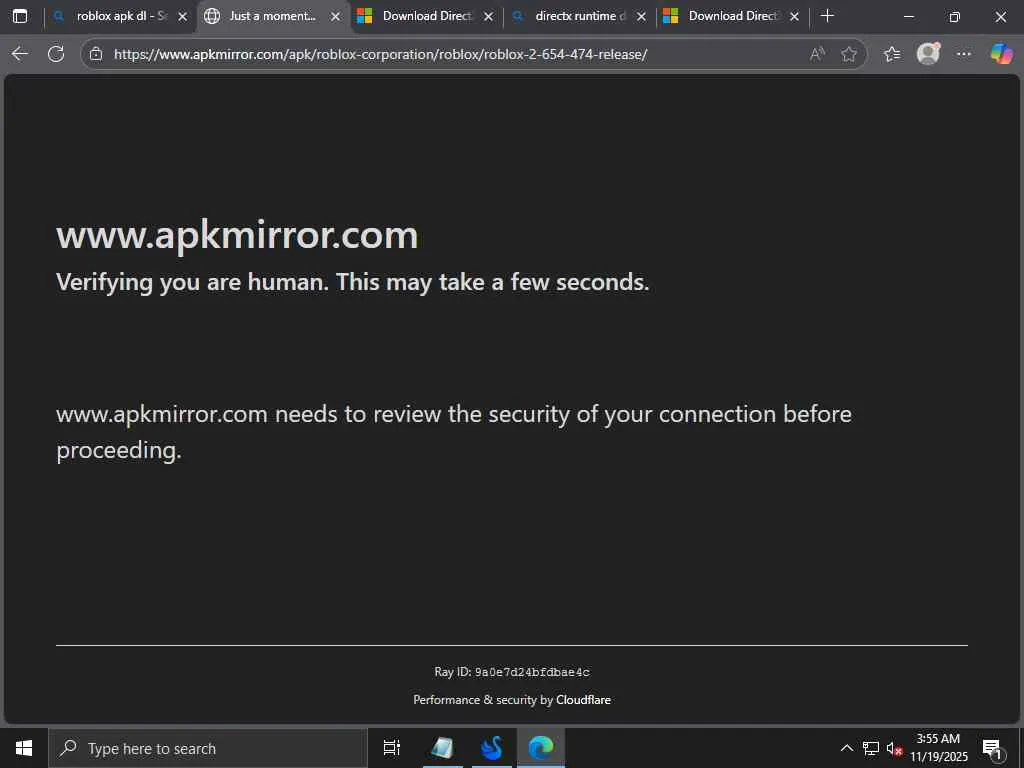
Task: Close the first 'Download Direct' tab
Action: pyautogui.click(x=488, y=17)
